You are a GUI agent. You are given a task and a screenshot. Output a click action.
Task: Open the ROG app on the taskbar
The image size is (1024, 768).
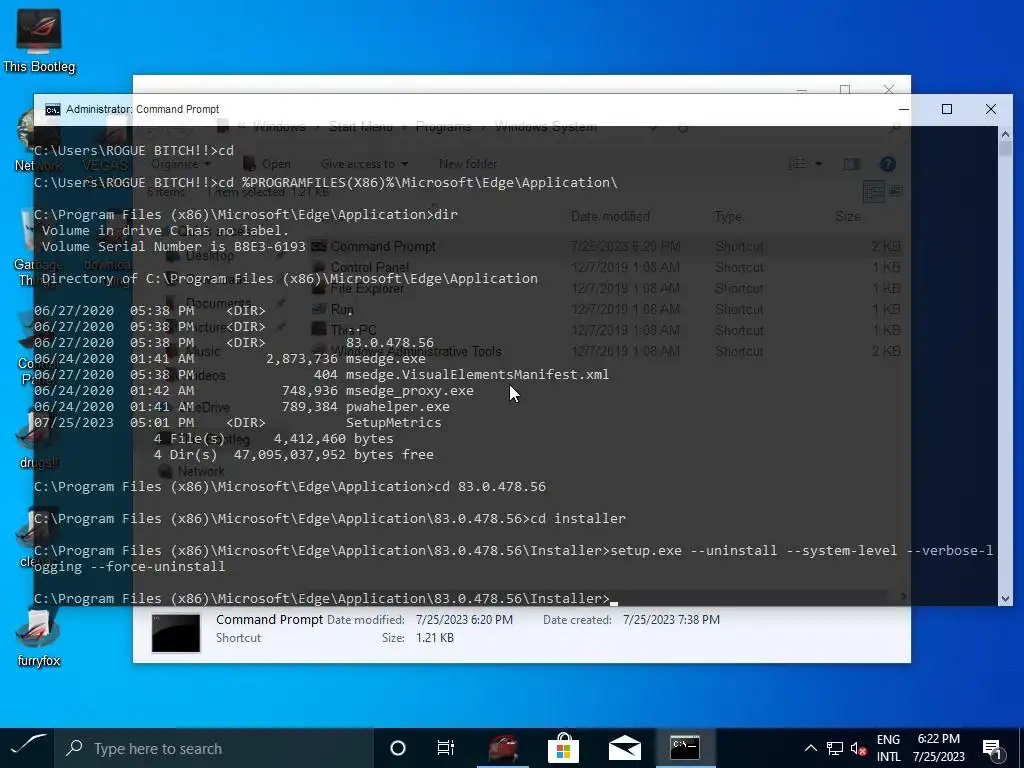point(502,748)
